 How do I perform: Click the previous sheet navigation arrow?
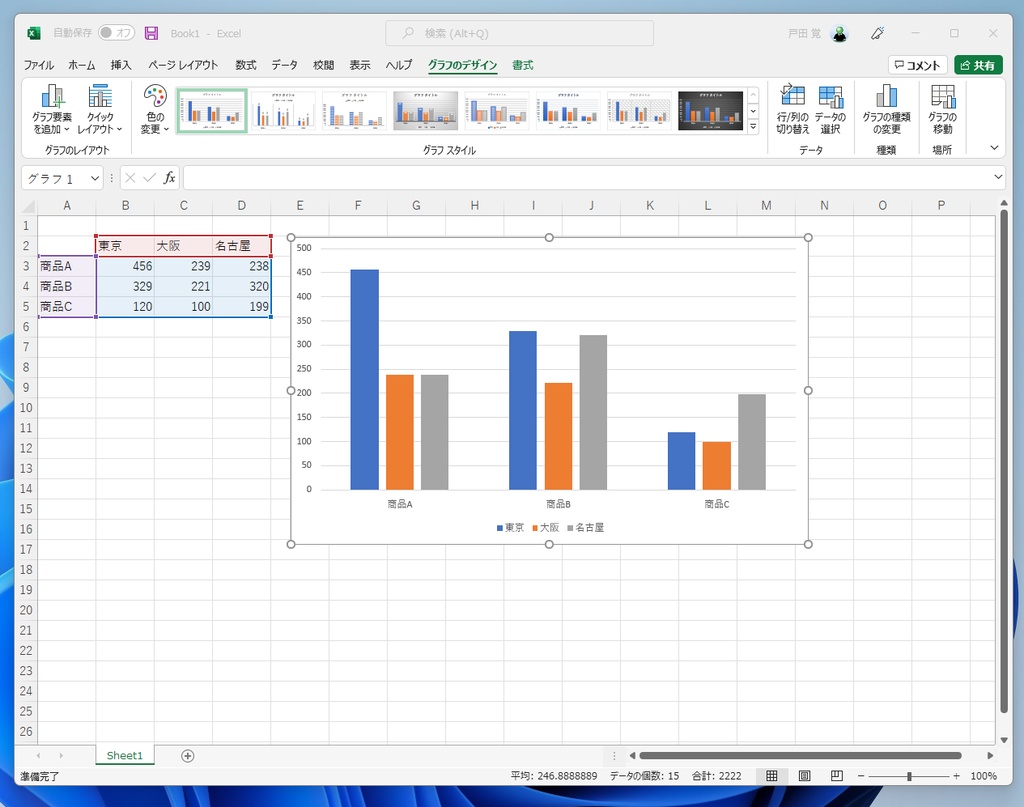(x=39, y=755)
